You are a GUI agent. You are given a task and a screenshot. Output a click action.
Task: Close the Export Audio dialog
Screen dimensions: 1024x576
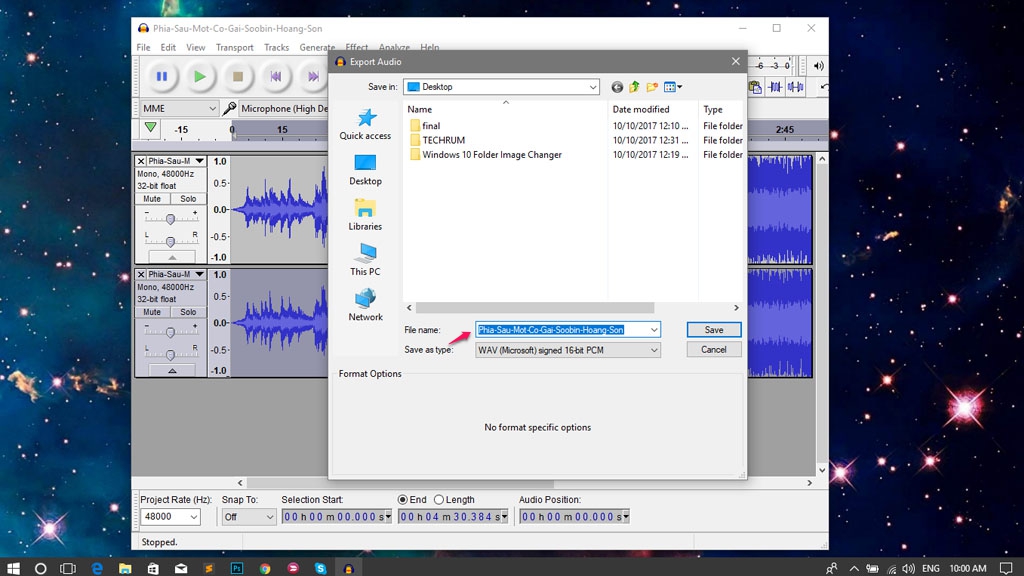coord(735,61)
